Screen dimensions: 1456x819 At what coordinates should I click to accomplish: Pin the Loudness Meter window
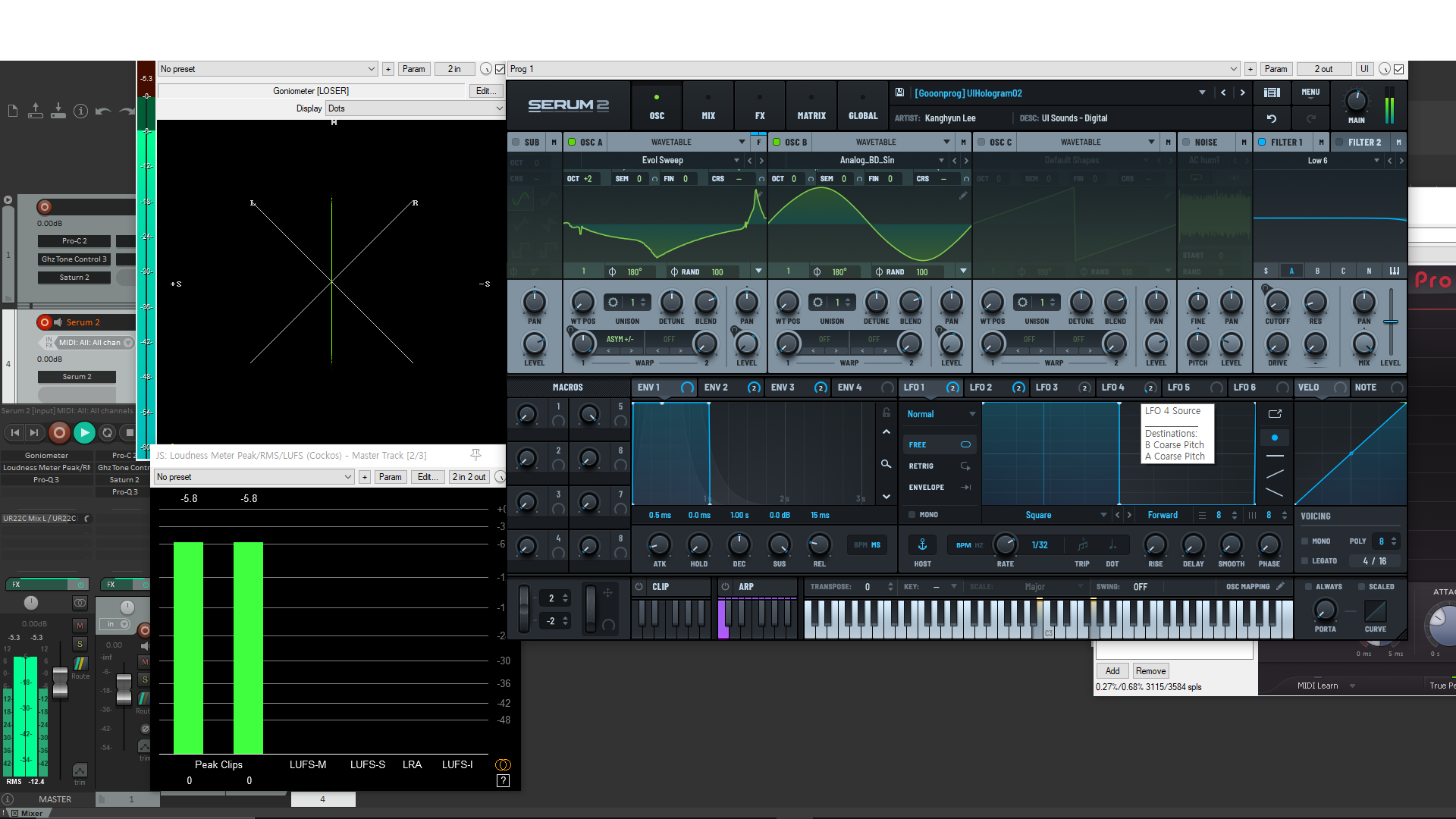pyautogui.click(x=475, y=454)
